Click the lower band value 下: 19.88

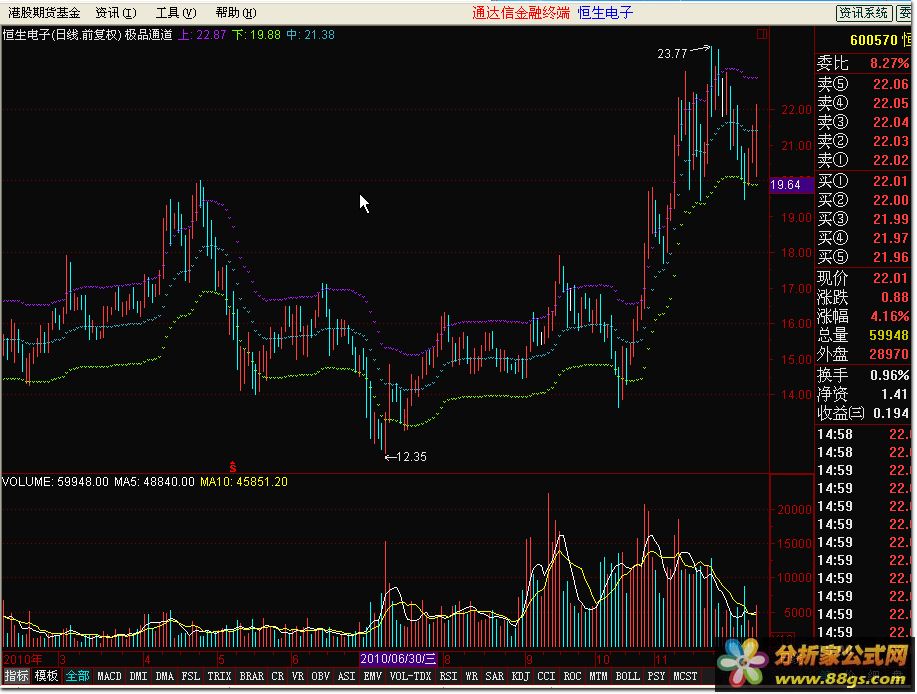point(257,35)
